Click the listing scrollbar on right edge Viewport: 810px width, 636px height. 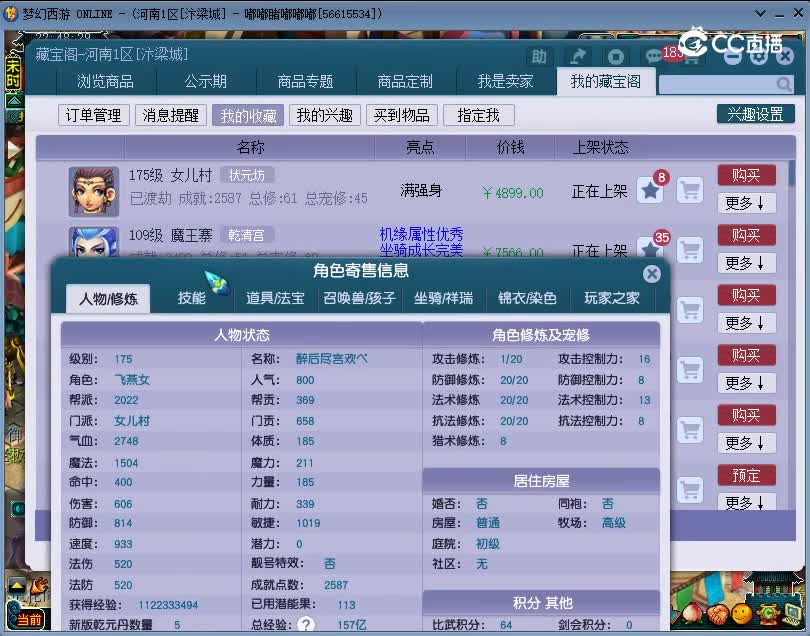click(x=791, y=173)
